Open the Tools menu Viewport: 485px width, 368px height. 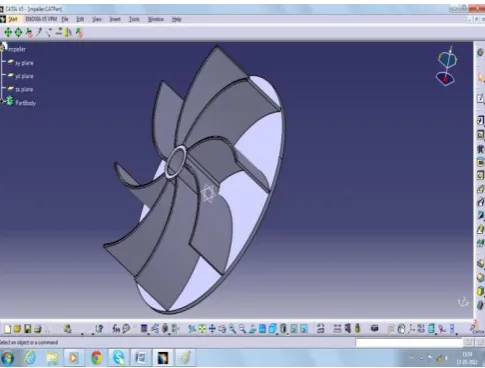tap(134, 19)
